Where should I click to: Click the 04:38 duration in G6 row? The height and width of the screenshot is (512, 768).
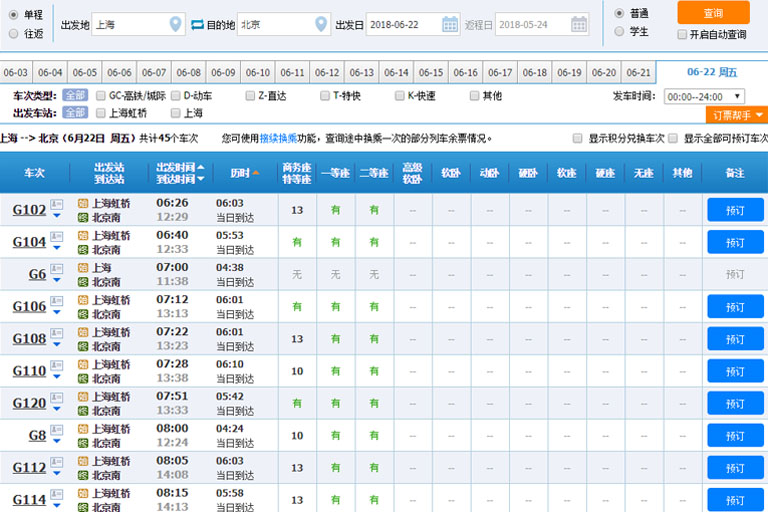pyautogui.click(x=230, y=268)
